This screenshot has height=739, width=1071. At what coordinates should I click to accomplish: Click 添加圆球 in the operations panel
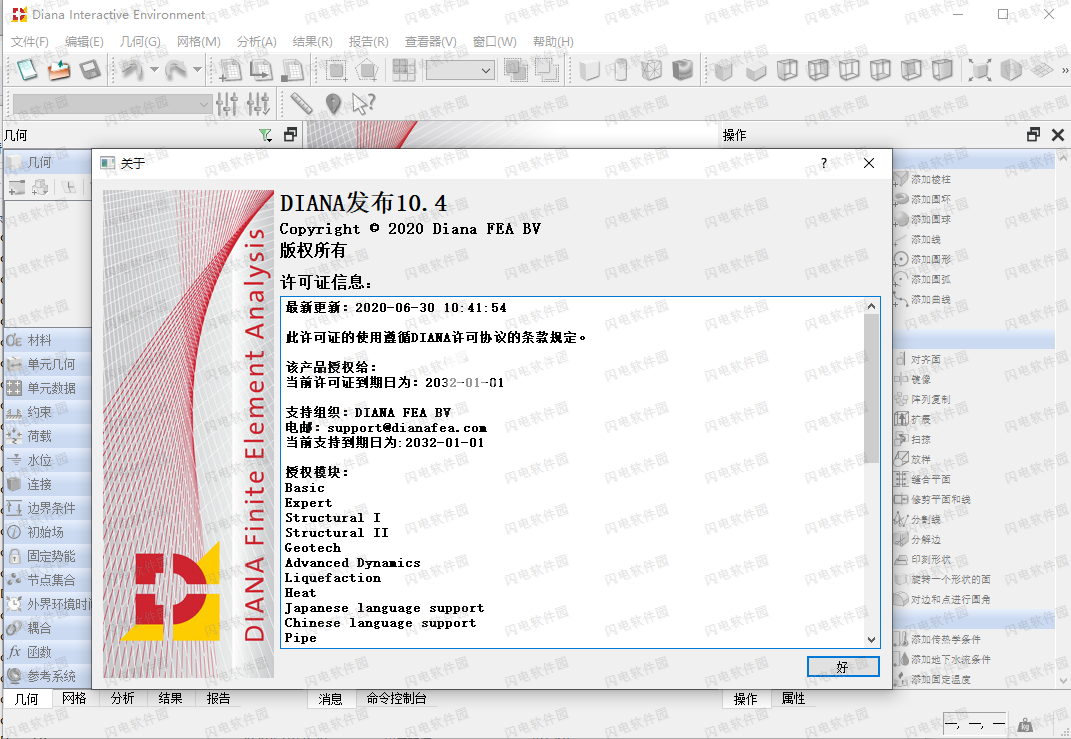tap(923, 219)
